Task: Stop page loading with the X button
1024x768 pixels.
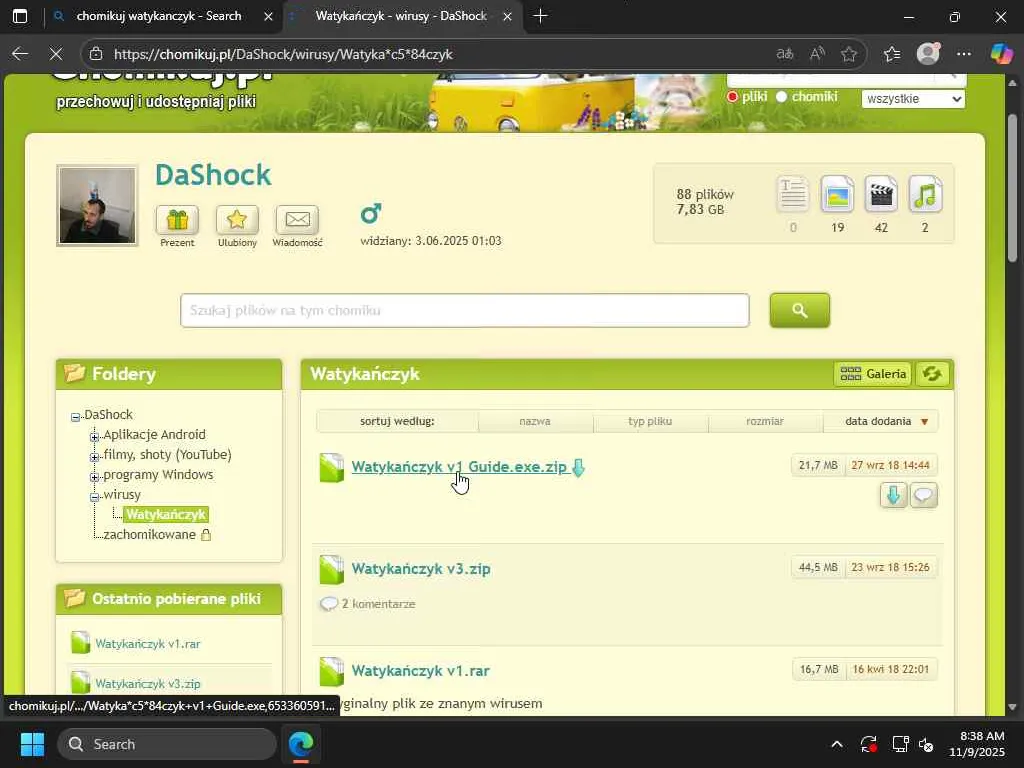Action: (56, 54)
